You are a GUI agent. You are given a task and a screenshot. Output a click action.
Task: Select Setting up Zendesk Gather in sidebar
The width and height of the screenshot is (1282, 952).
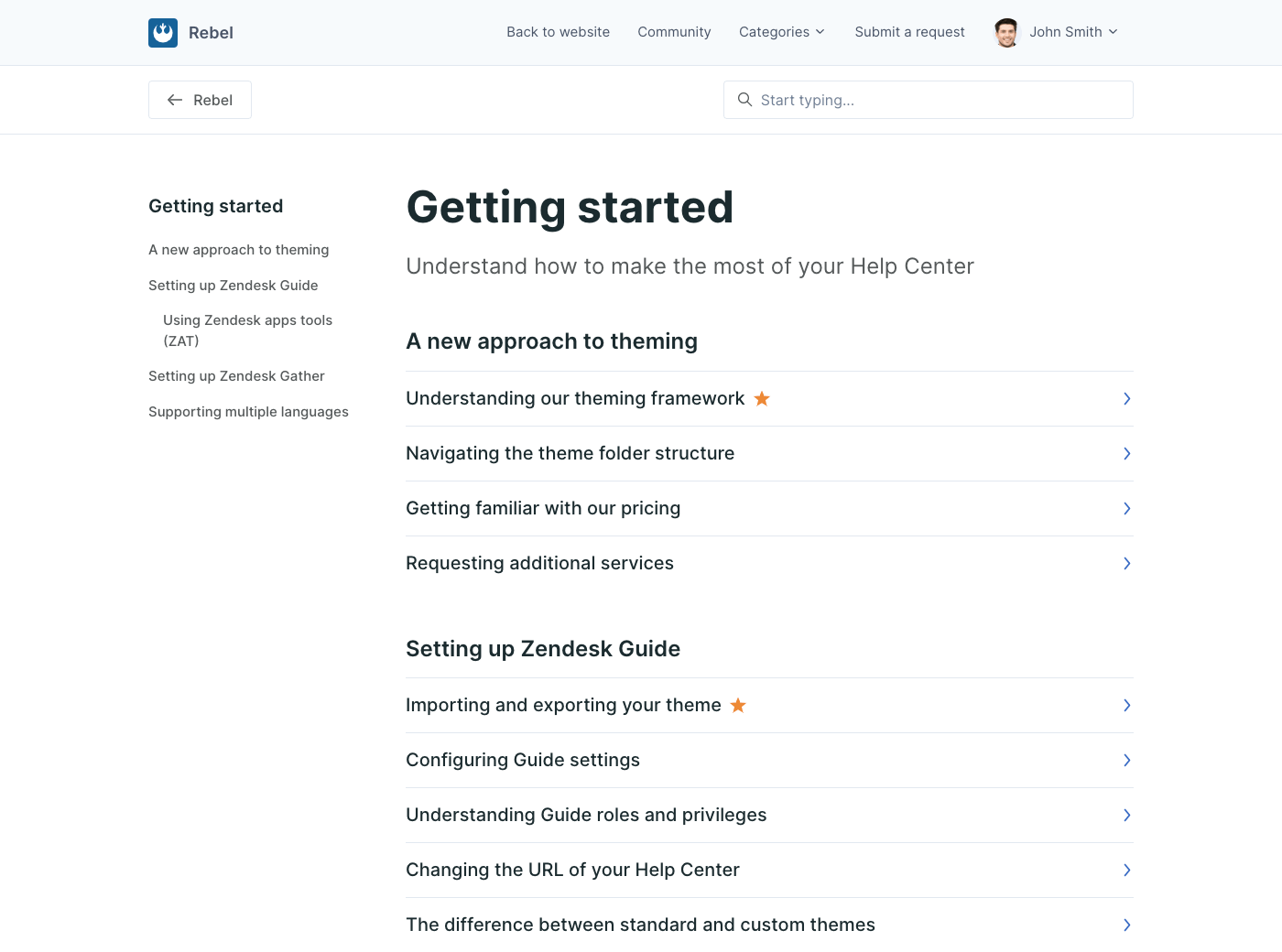pyautogui.click(x=236, y=376)
